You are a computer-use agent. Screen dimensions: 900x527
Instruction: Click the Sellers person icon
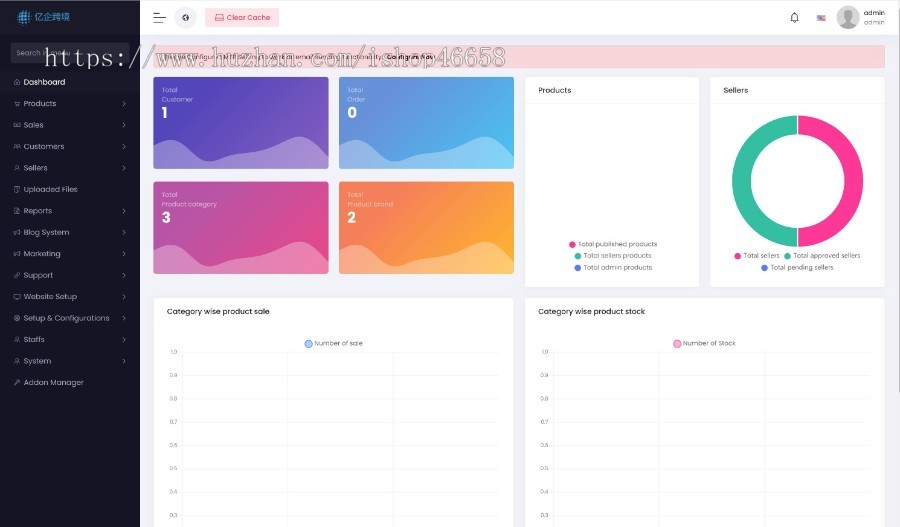(17, 168)
